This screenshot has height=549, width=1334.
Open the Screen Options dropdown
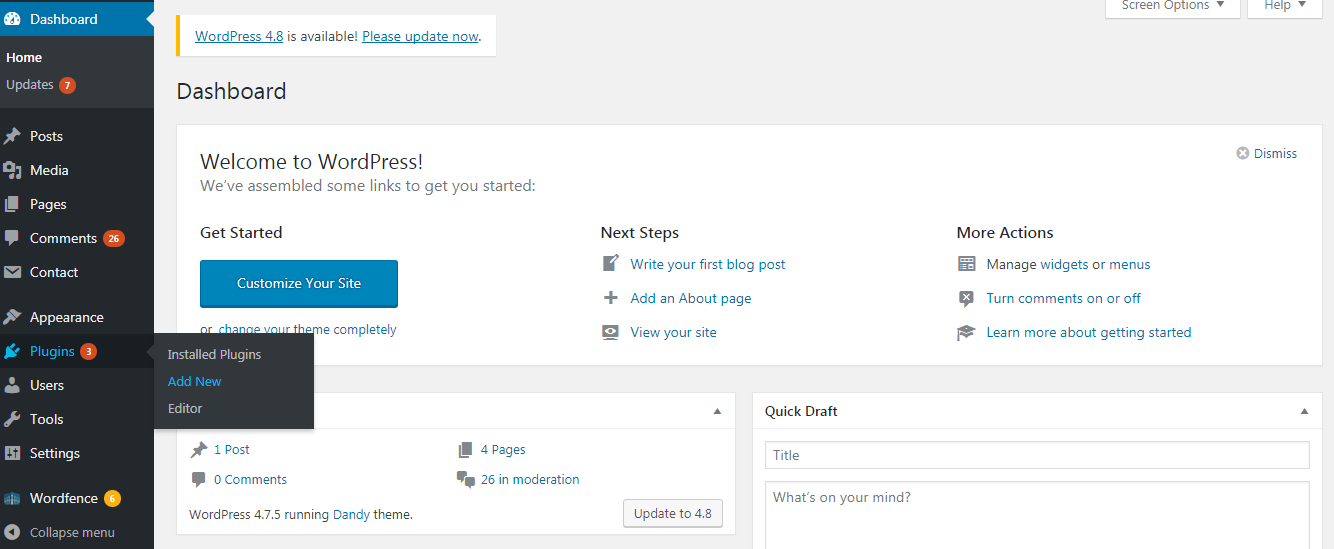click(x=1172, y=6)
